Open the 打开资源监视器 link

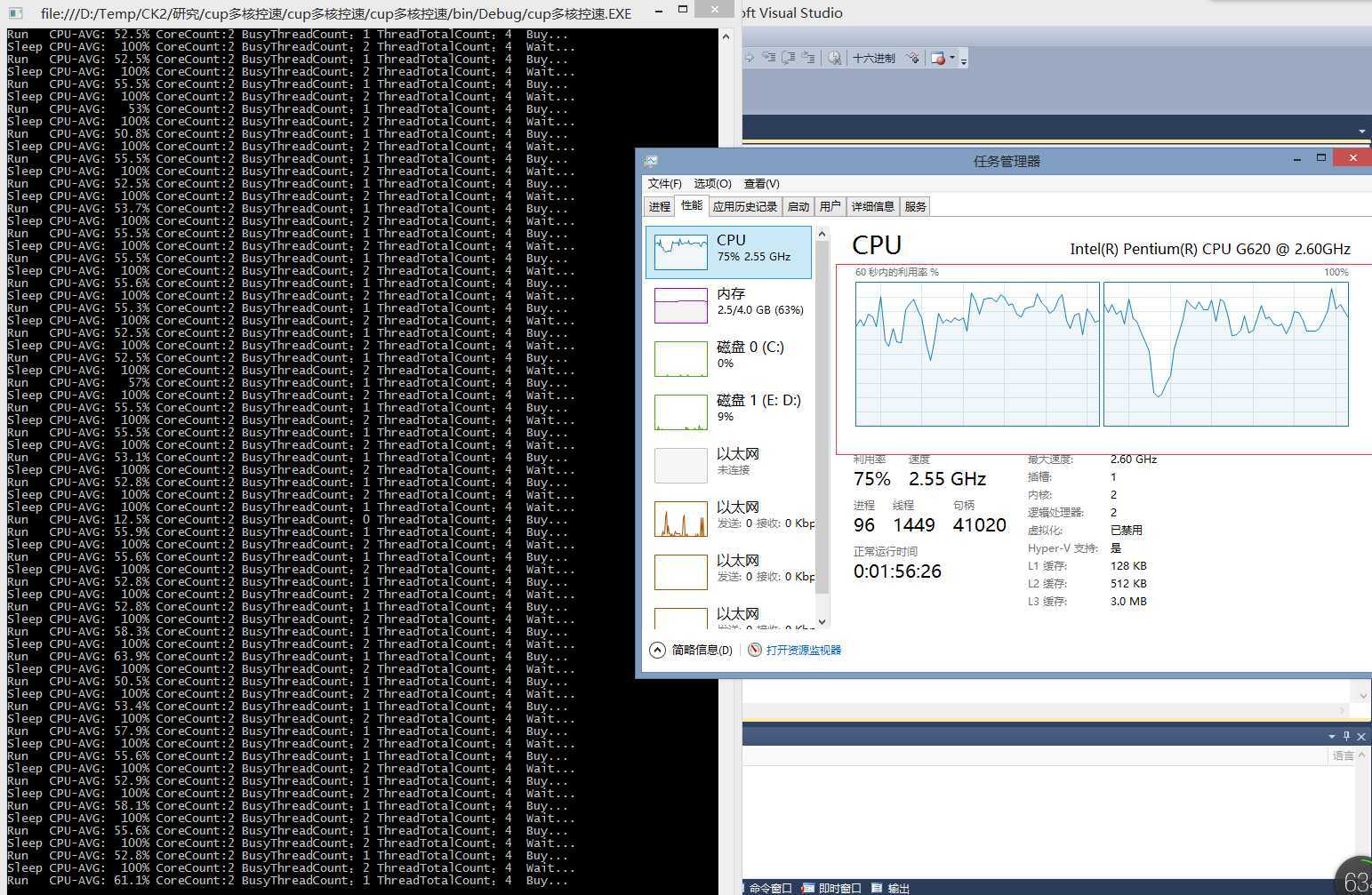[x=803, y=650]
